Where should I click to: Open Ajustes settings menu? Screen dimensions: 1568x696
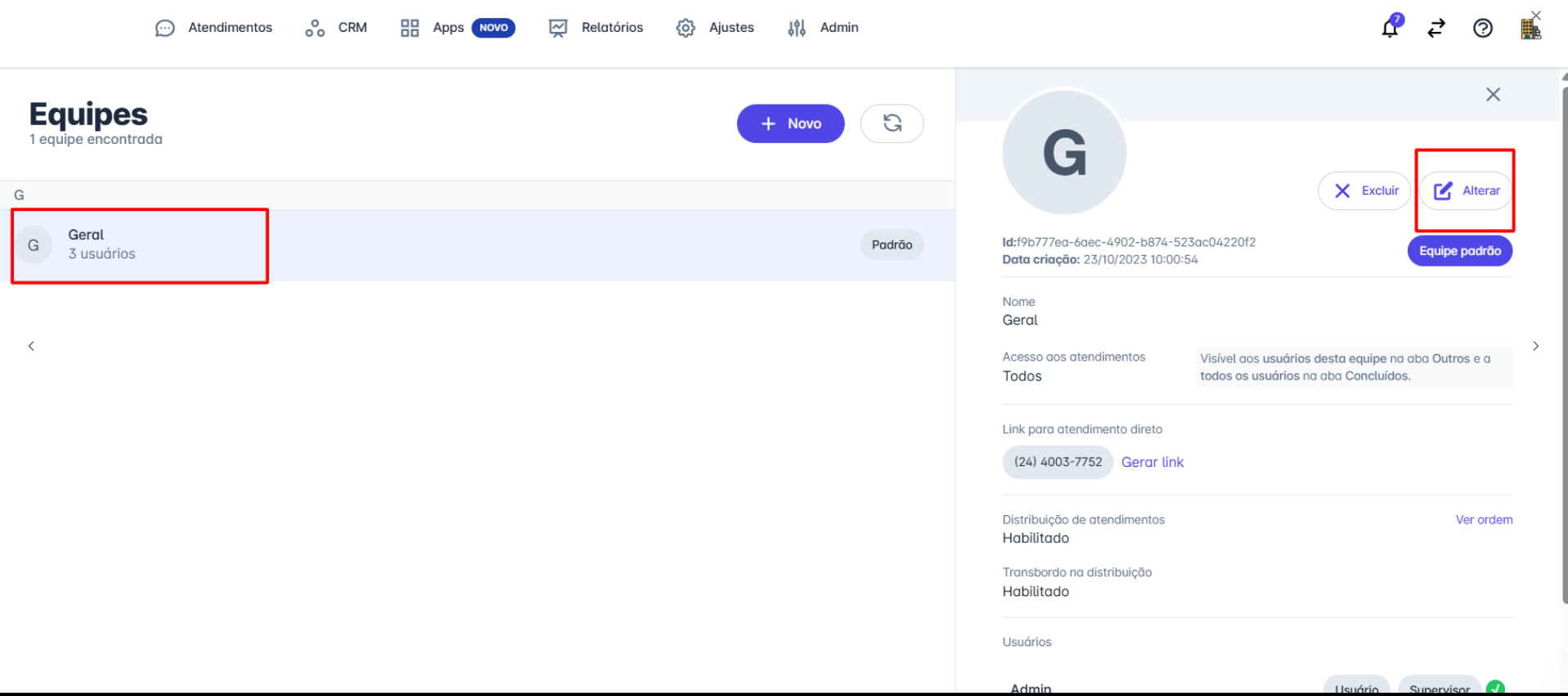715,28
